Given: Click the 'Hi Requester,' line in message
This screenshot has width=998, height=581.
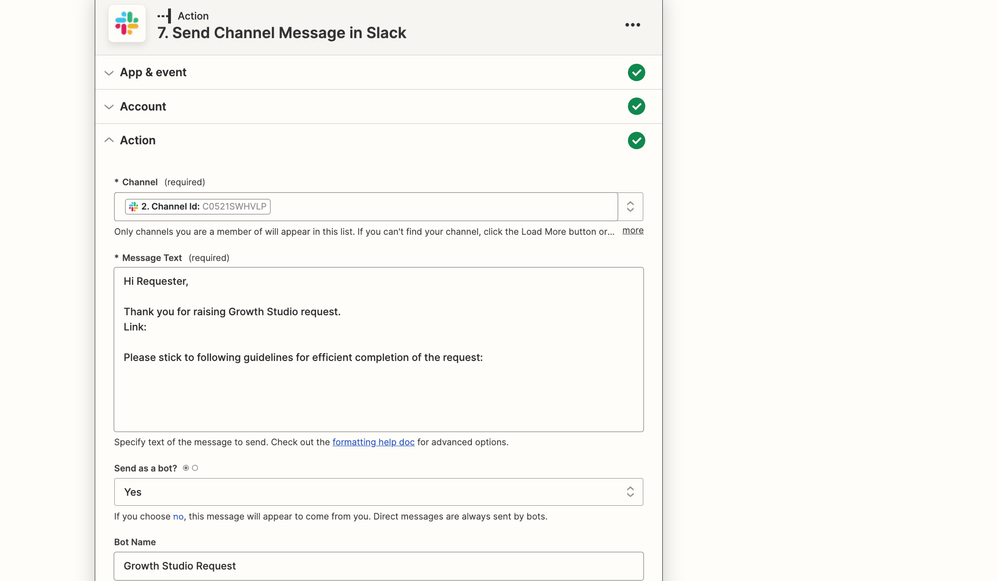Looking at the screenshot, I should tap(156, 281).
